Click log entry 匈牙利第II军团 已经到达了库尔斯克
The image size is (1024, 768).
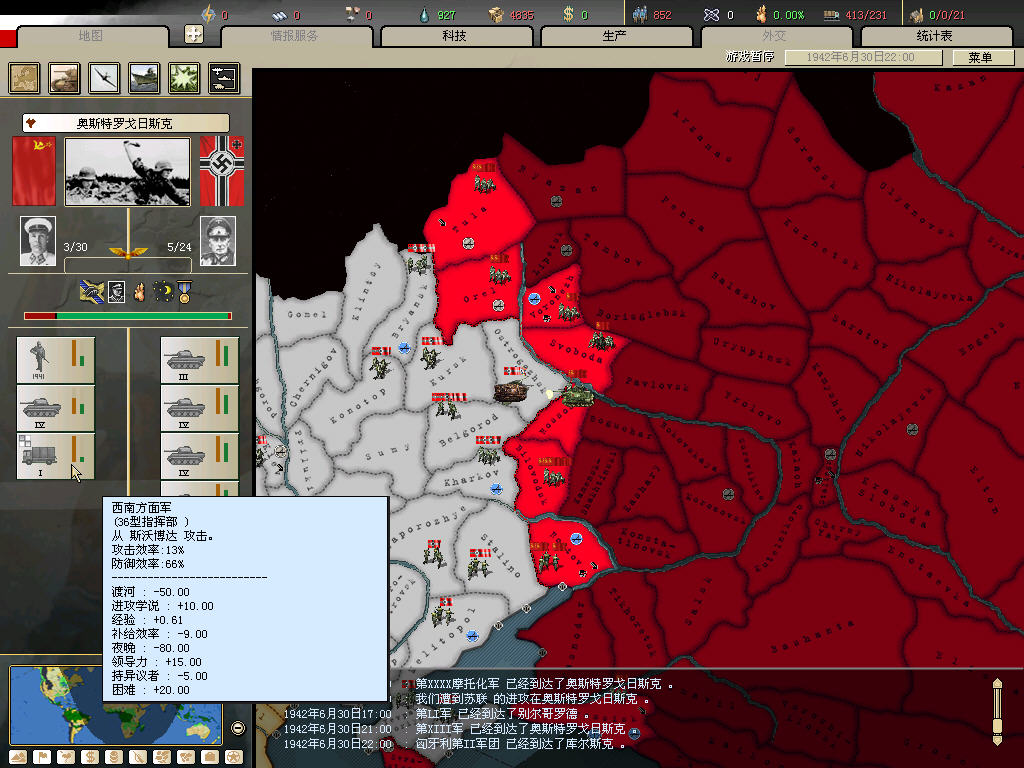point(514,744)
